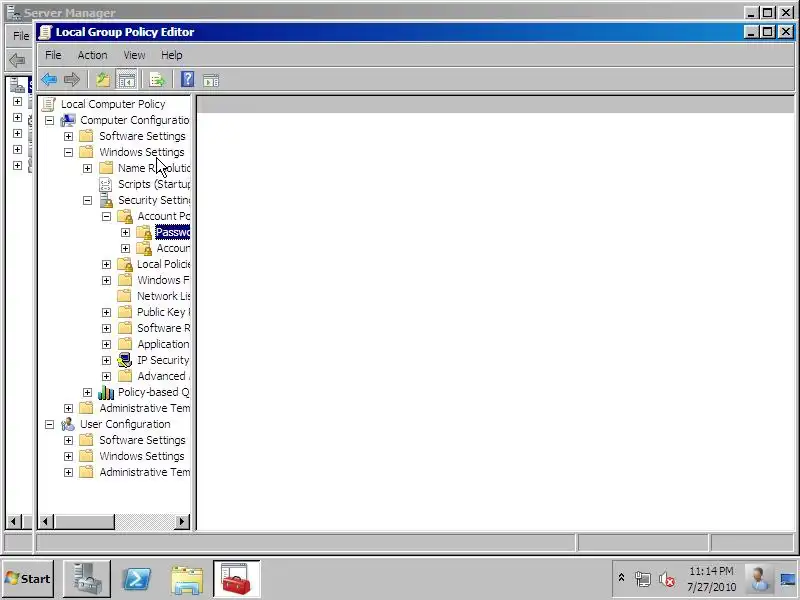Open the View menu
This screenshot has height=600, width=800.
134,55
